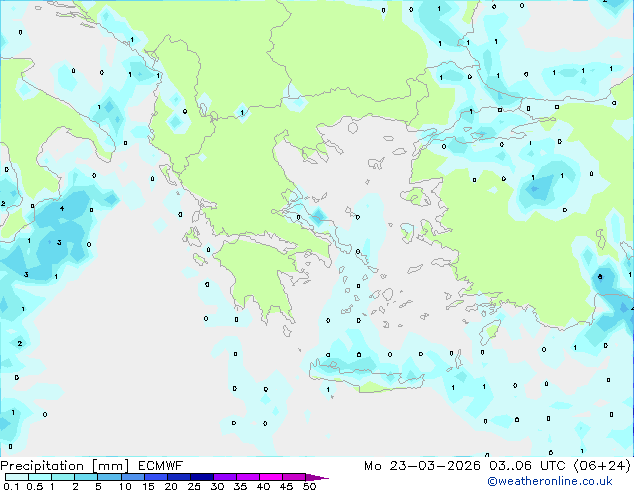
Task: Click the 10–15 mm legend swatch
Action: pos(132,477)
